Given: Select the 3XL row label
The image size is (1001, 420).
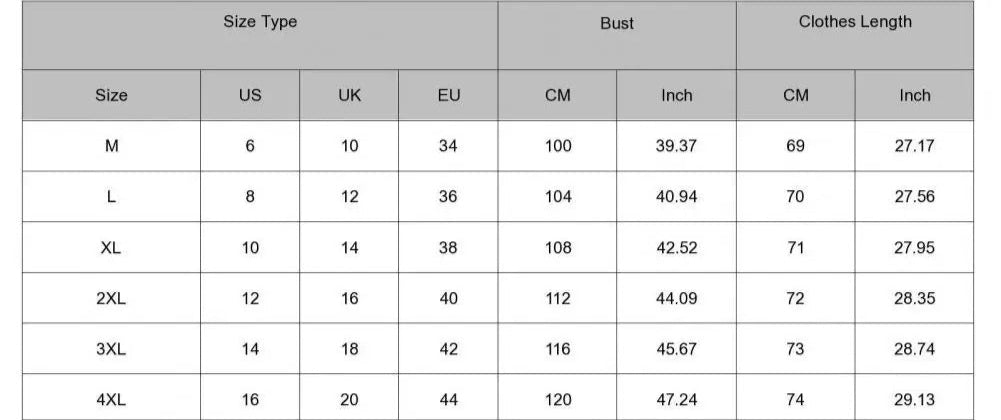Looking at the screenshot, I should pos(111,349).
